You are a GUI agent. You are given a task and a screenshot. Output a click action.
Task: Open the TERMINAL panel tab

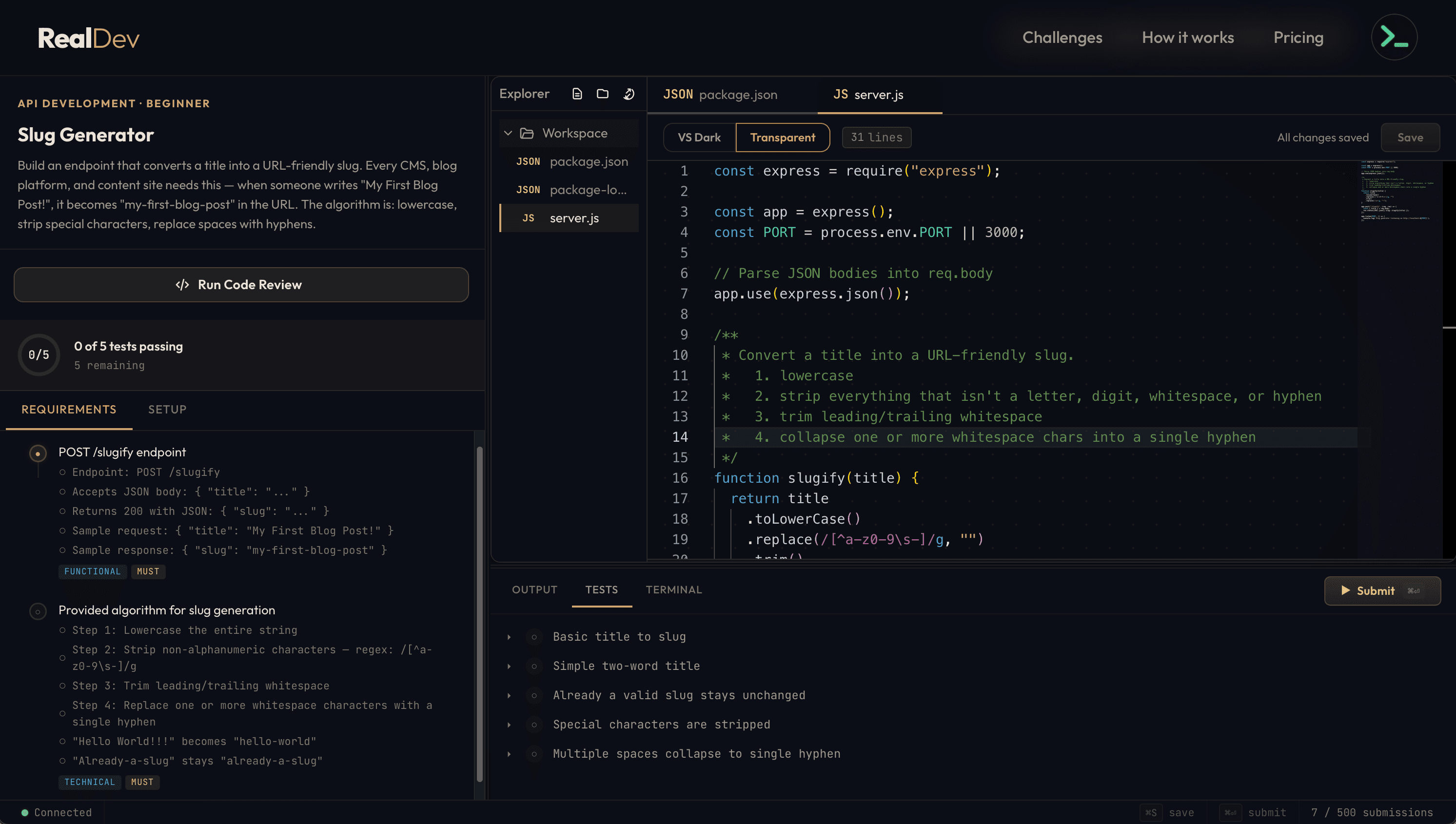[x=674, y=589]
